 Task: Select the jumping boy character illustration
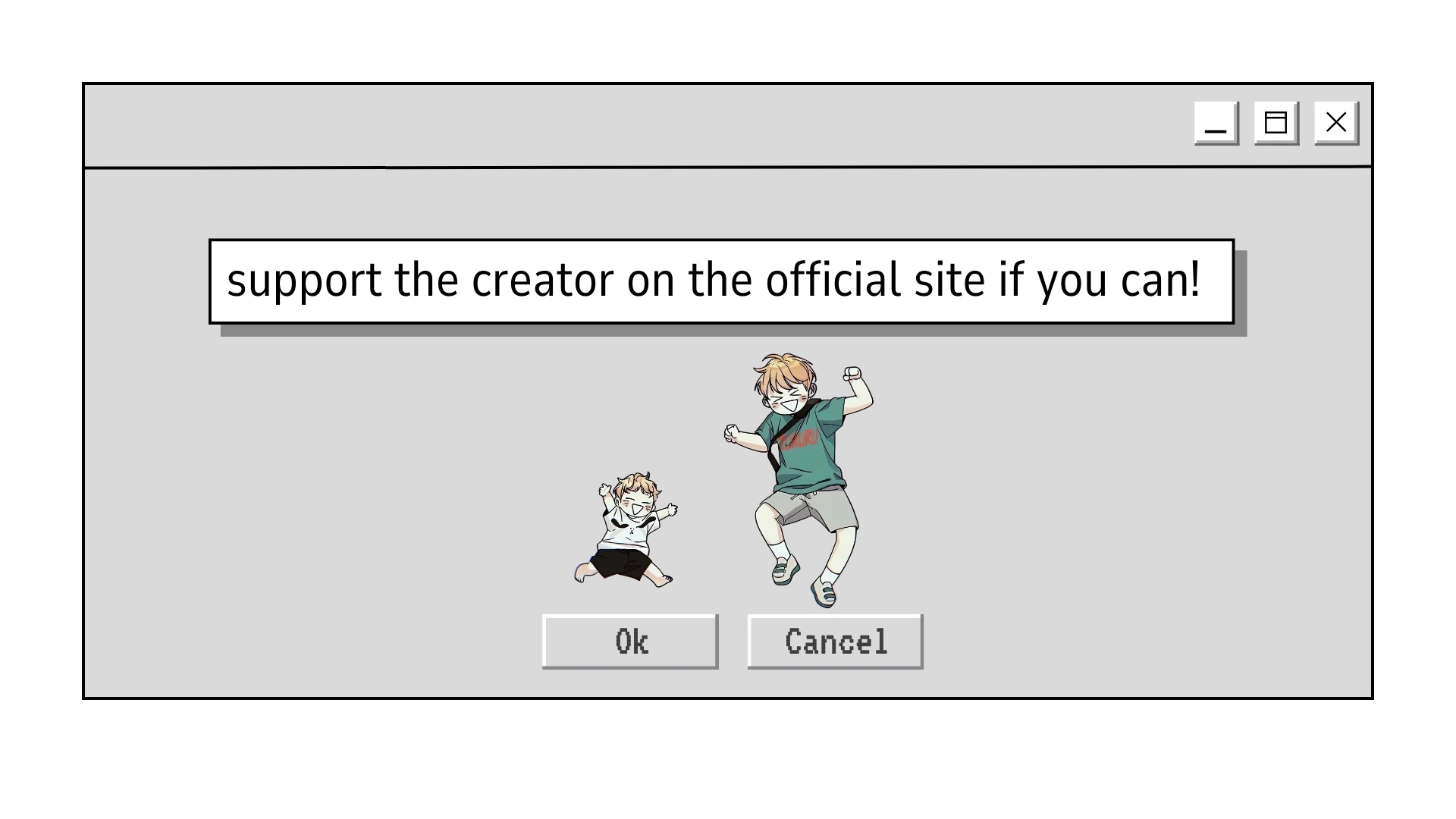pyautogui.click(x=799, y=479)
